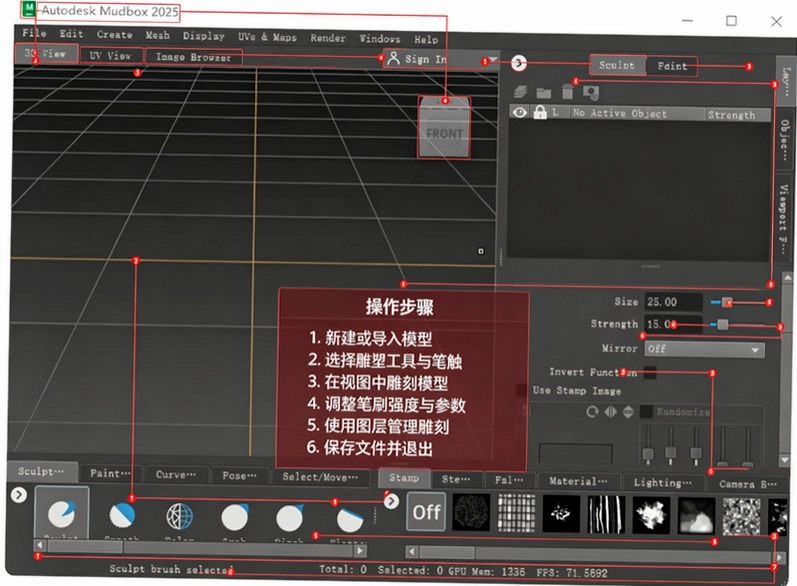
Task: Click the Sculpt brush selected status text
Action: coord(171,569)
